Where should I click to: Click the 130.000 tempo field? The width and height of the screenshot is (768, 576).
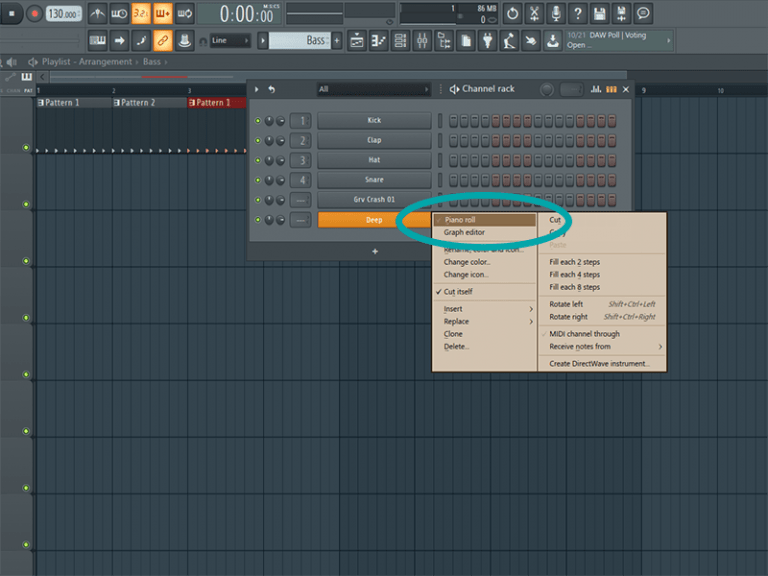63,14
